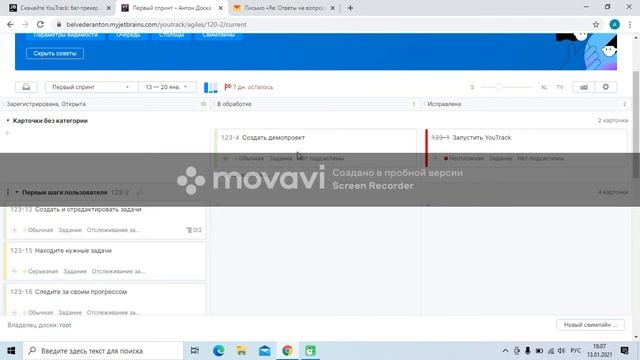Viewport: 640px width, 360px height.
Task: Open the notification center icon
Action: coord(624,351)
